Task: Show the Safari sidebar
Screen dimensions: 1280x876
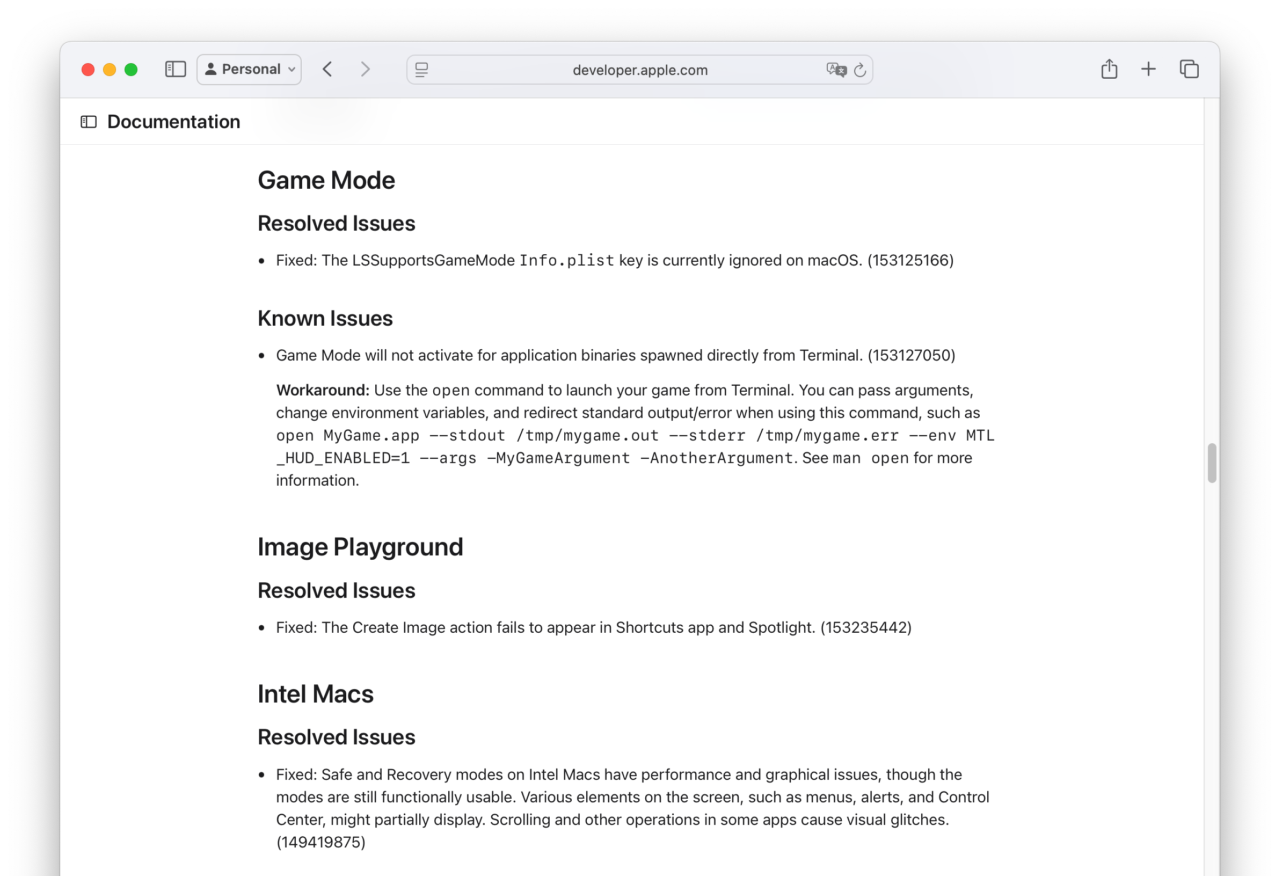Action: [175, 69]
